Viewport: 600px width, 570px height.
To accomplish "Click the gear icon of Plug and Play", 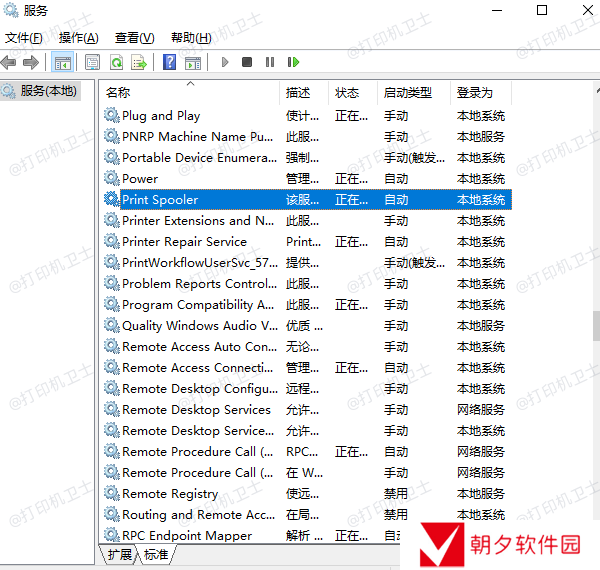I will pyautogui.click(x=112, y=115).
